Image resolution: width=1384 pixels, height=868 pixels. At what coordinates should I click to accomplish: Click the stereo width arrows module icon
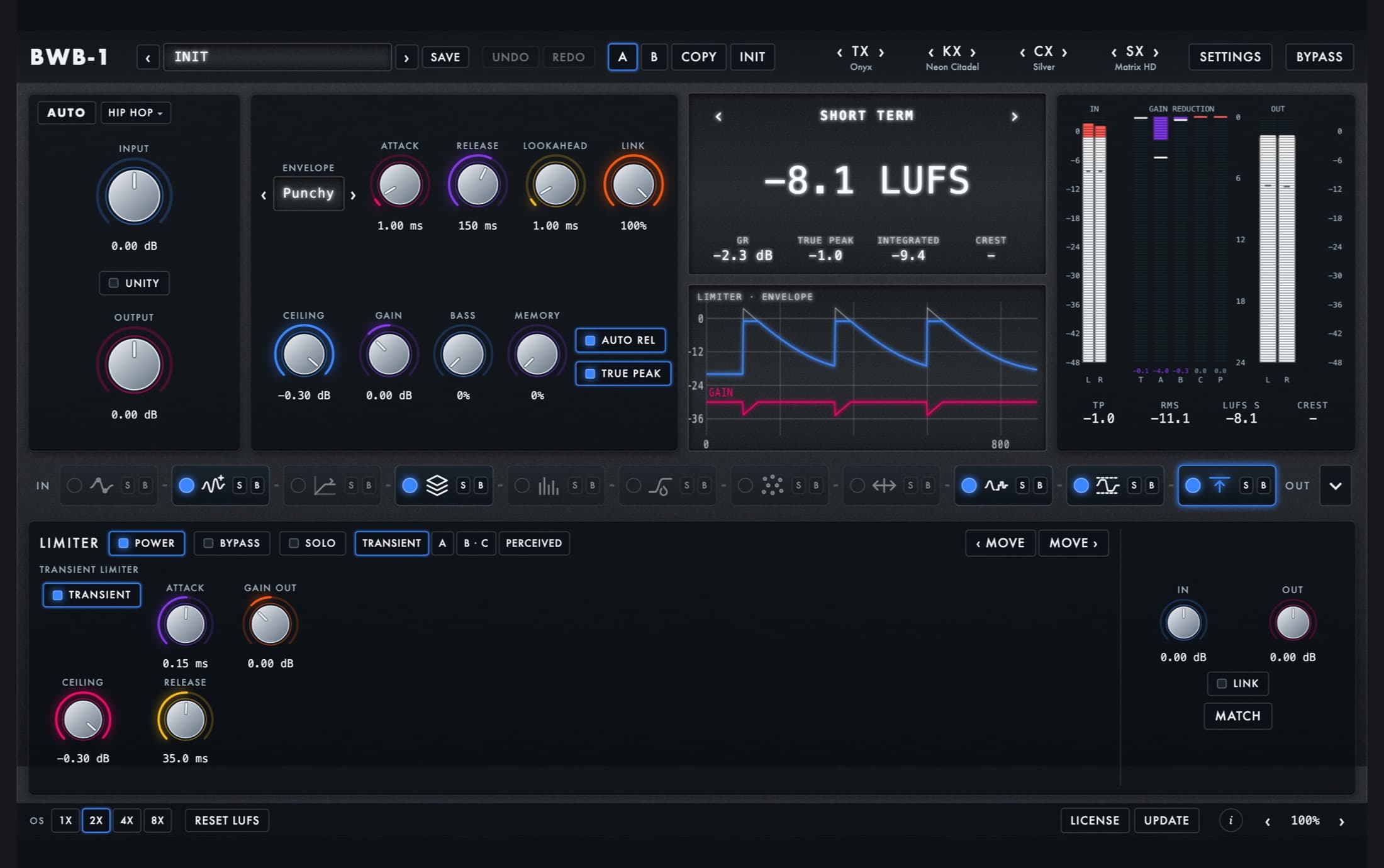[x=884, y=486]
